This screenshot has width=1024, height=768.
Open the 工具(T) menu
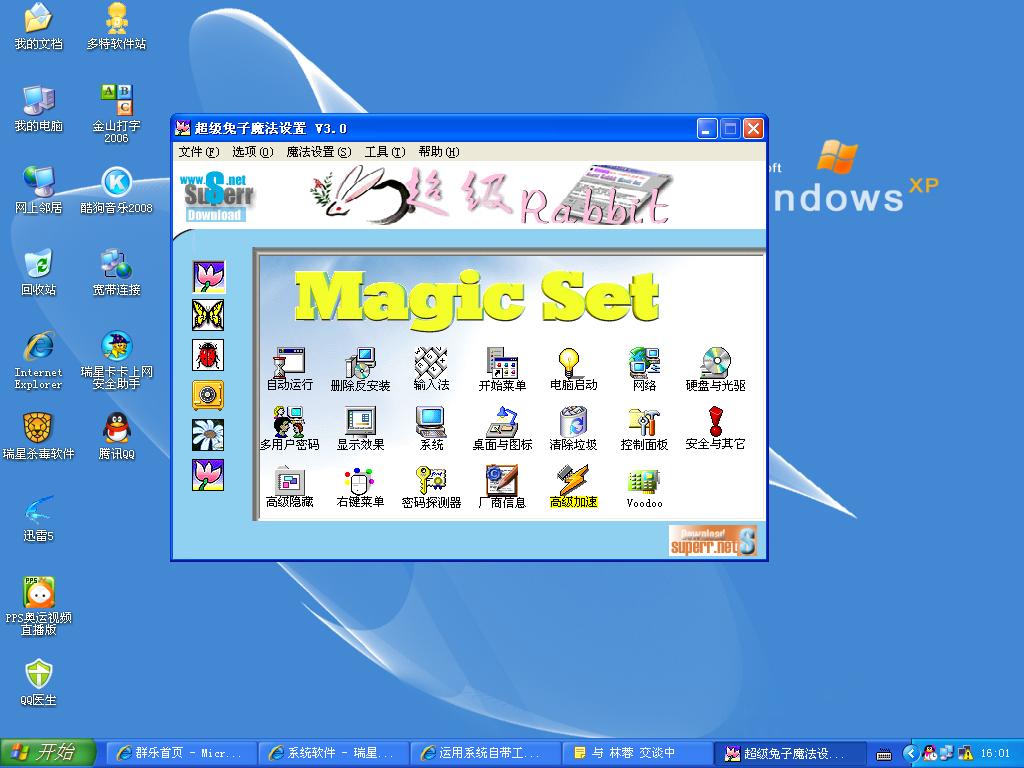(385, 152)
